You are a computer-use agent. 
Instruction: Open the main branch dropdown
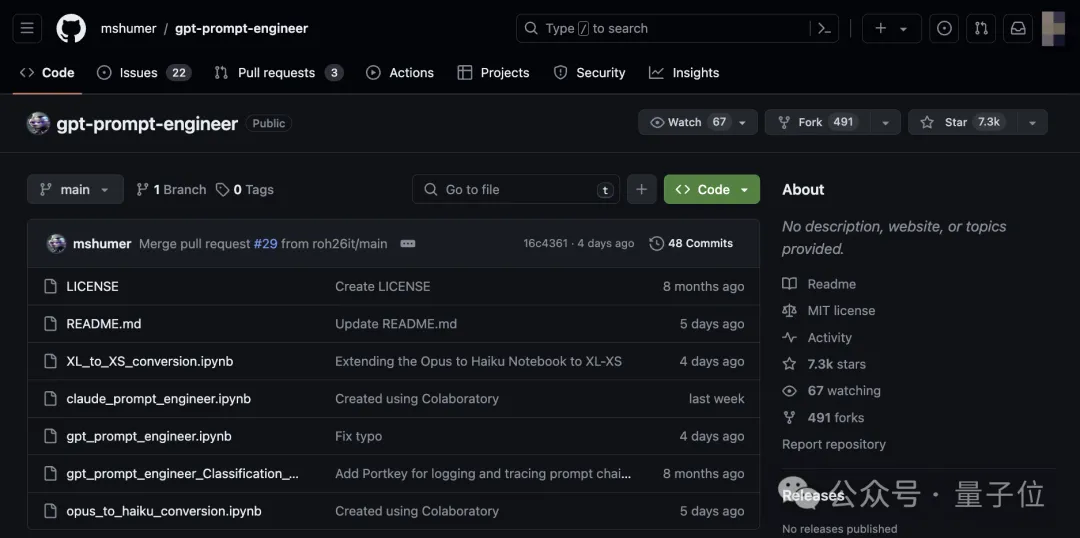click(75, 189)
